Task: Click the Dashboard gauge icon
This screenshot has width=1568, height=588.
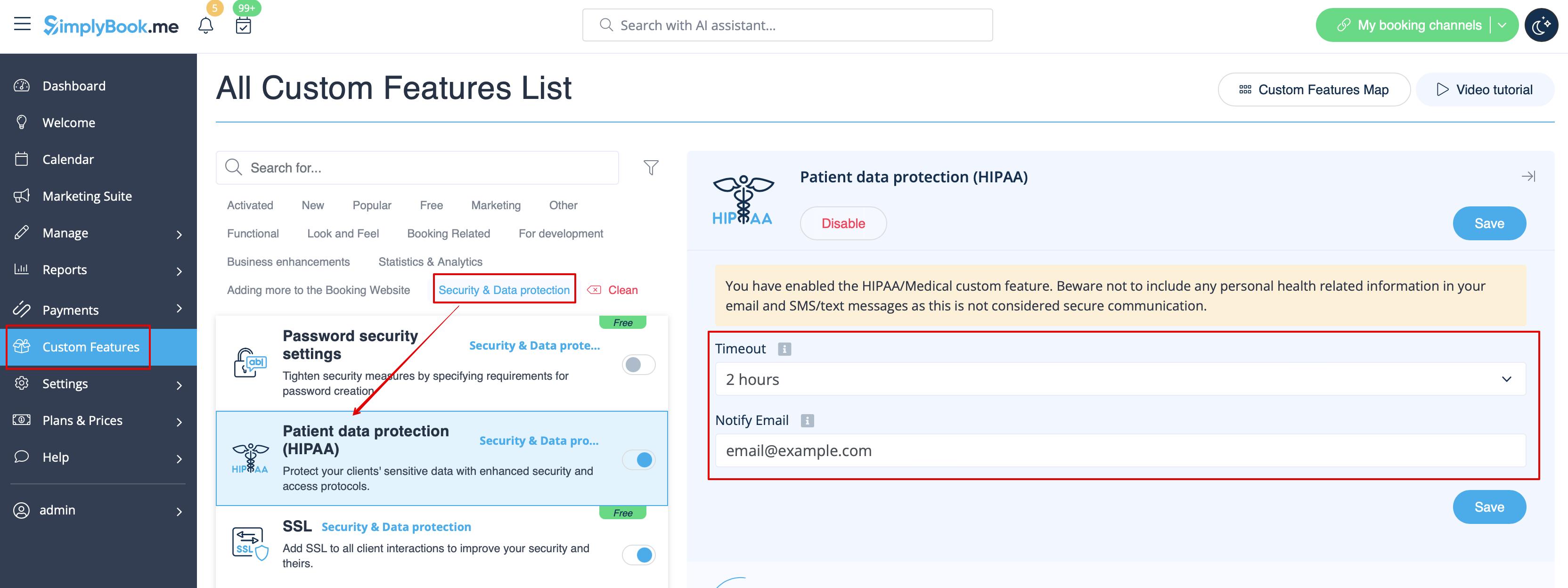Action: (22, 86)
